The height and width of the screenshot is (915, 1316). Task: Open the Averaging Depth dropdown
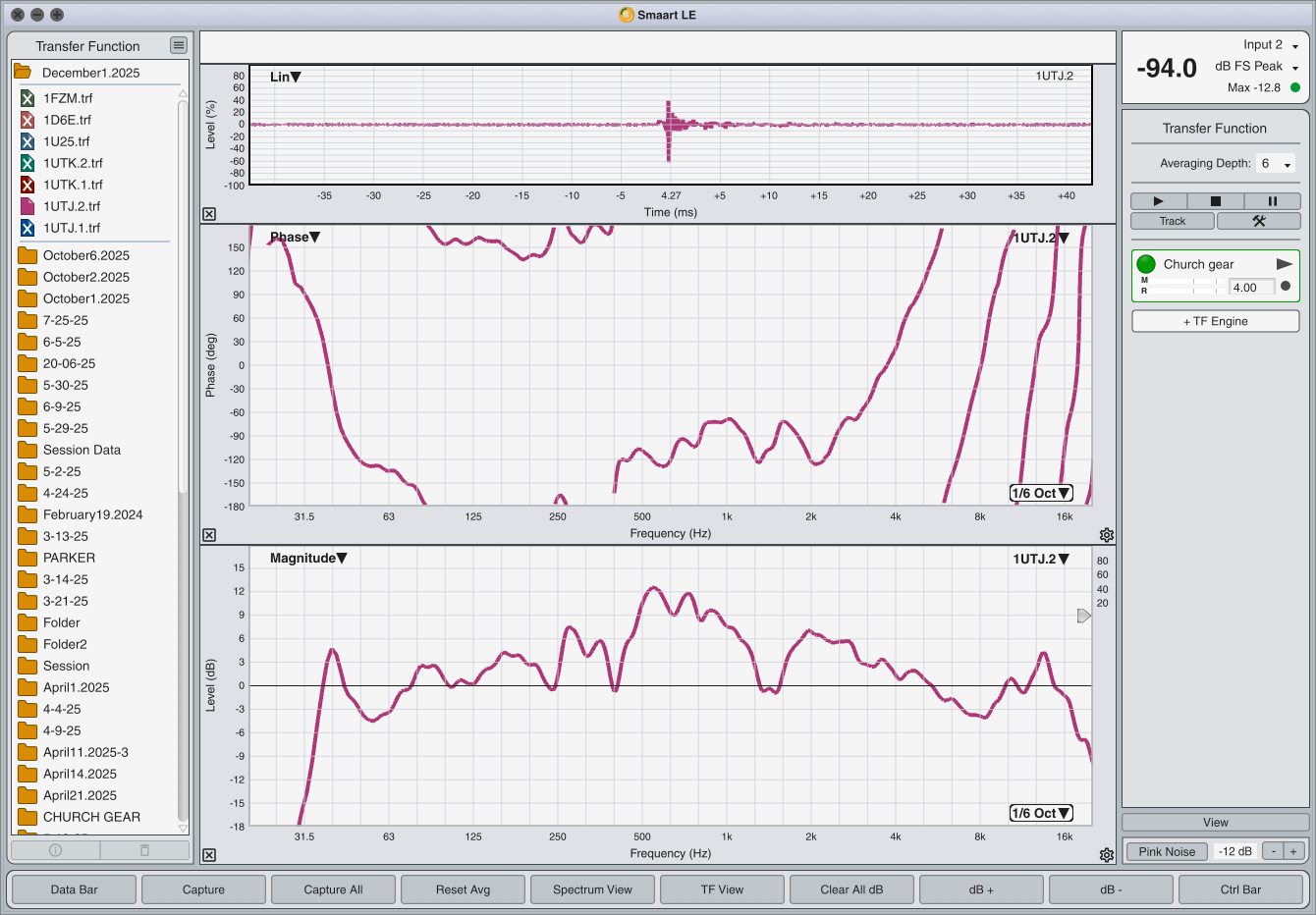(x=1276, y=164)
